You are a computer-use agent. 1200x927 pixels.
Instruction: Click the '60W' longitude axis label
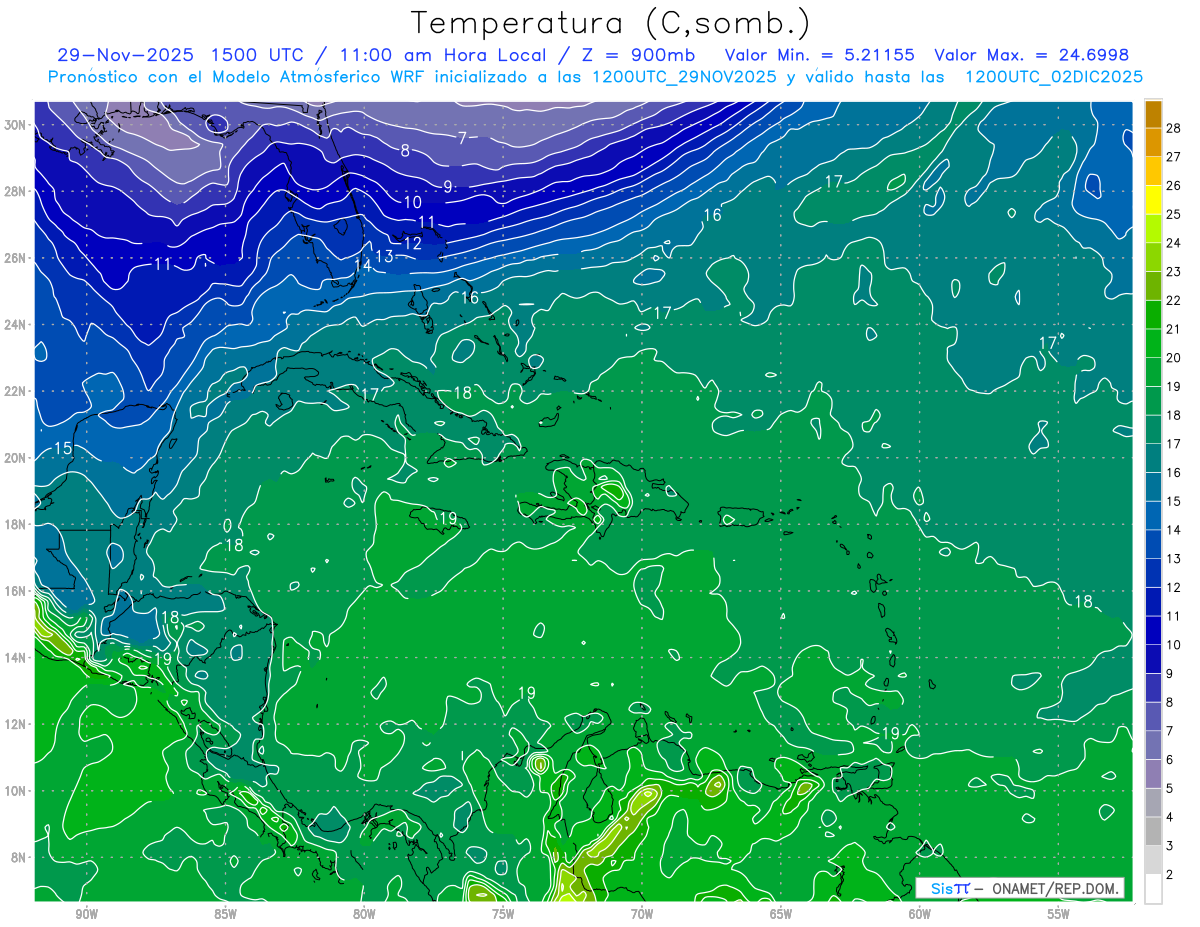point(920,914)
